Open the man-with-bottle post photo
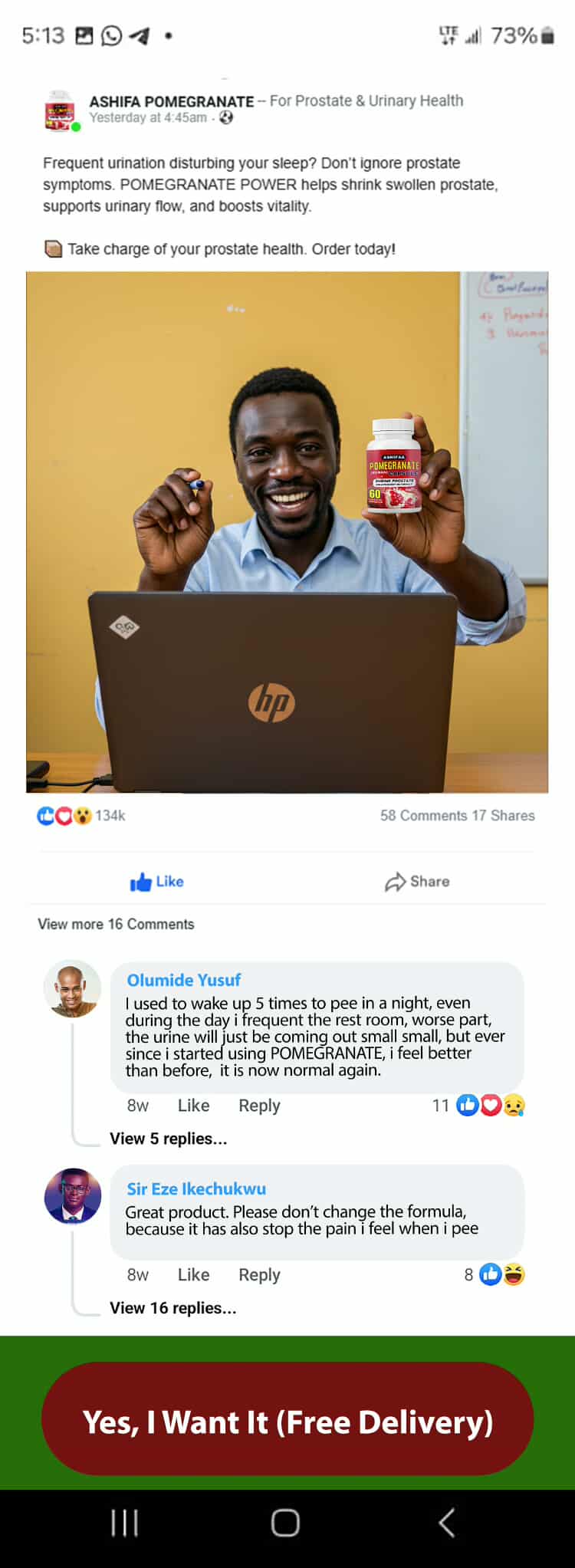 click(287, 532)
